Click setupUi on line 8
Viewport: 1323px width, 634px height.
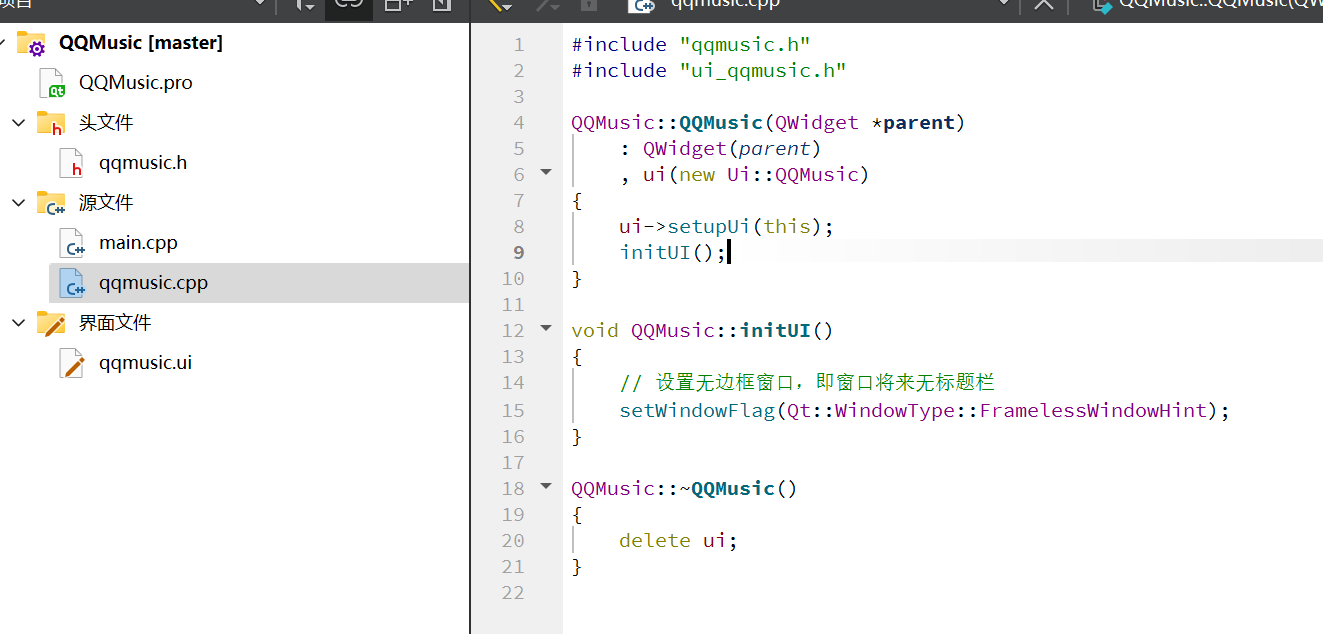click(709, 227)
